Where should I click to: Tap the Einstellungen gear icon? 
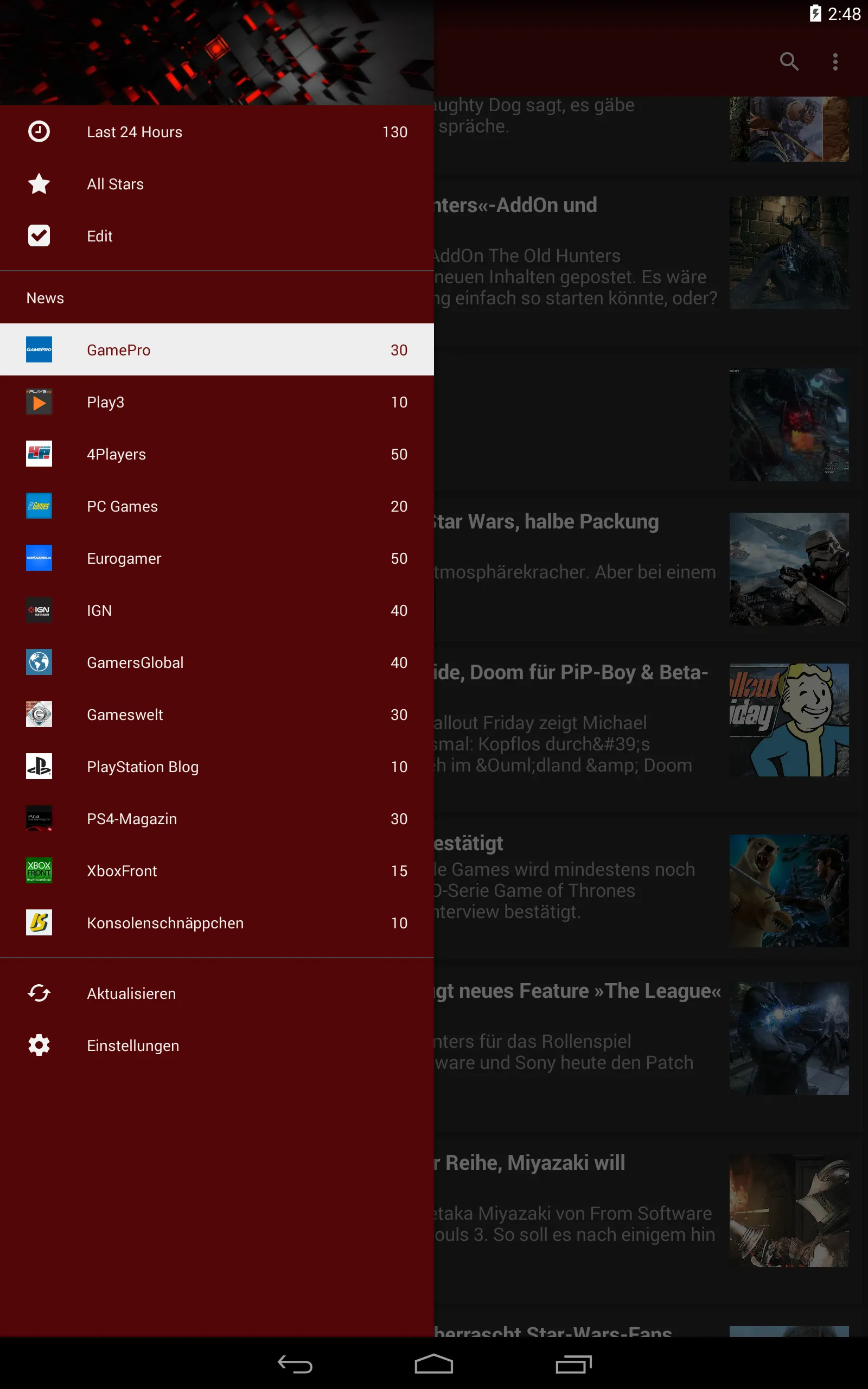(39, 1045)
